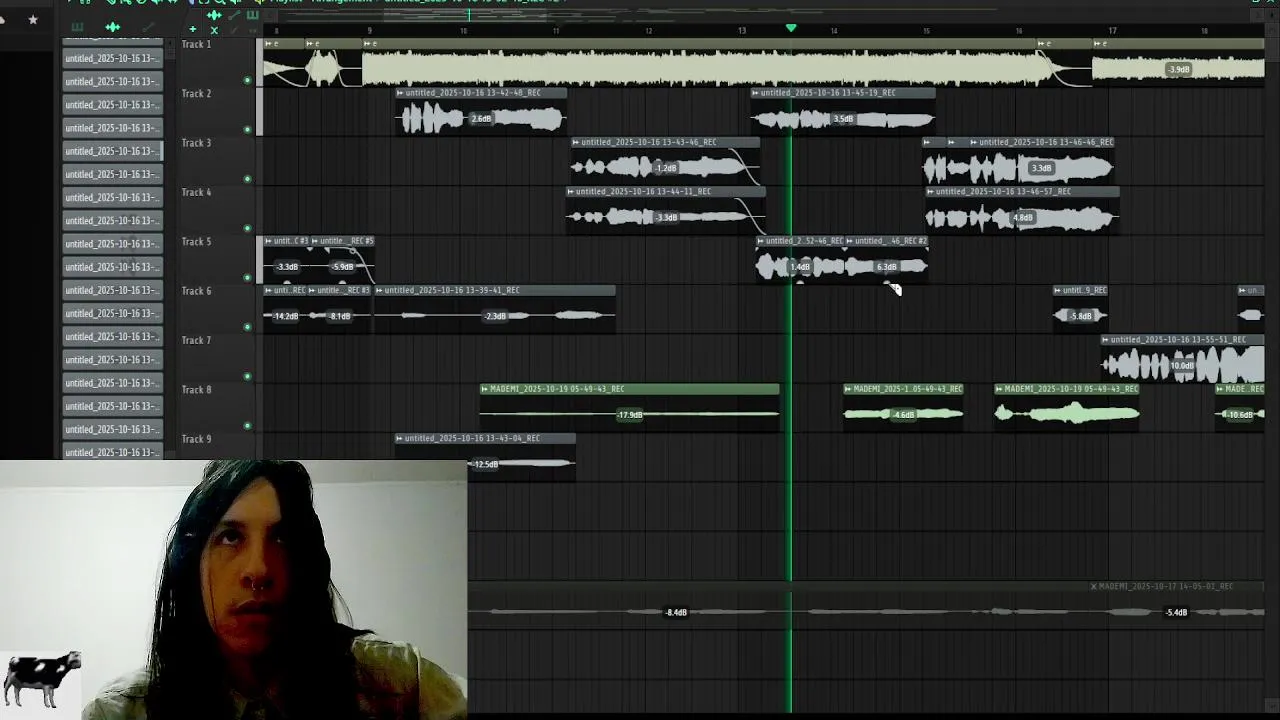Toggle Track 4 mute switch
This screenshot has height=720, width=1280.
click(x=247, y=228)
